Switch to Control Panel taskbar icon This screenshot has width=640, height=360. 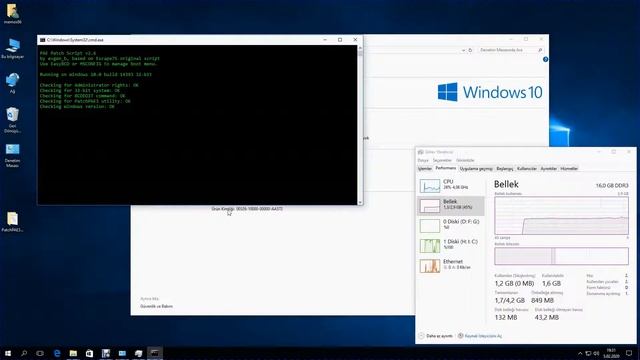(122, 353)
